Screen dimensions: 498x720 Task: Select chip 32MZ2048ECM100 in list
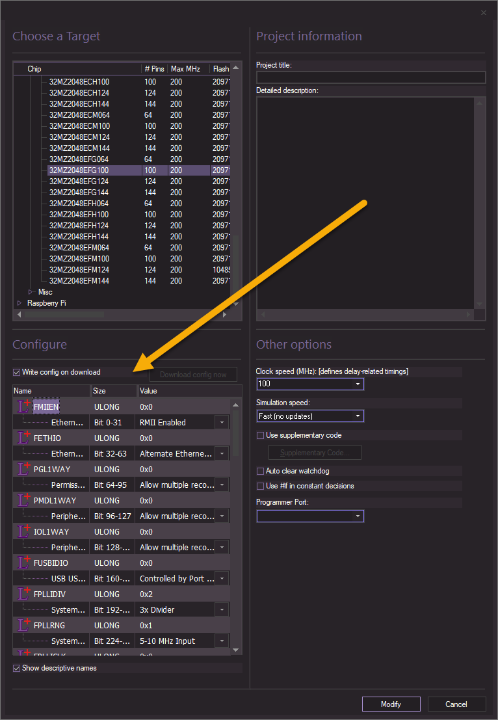[79, 126]
